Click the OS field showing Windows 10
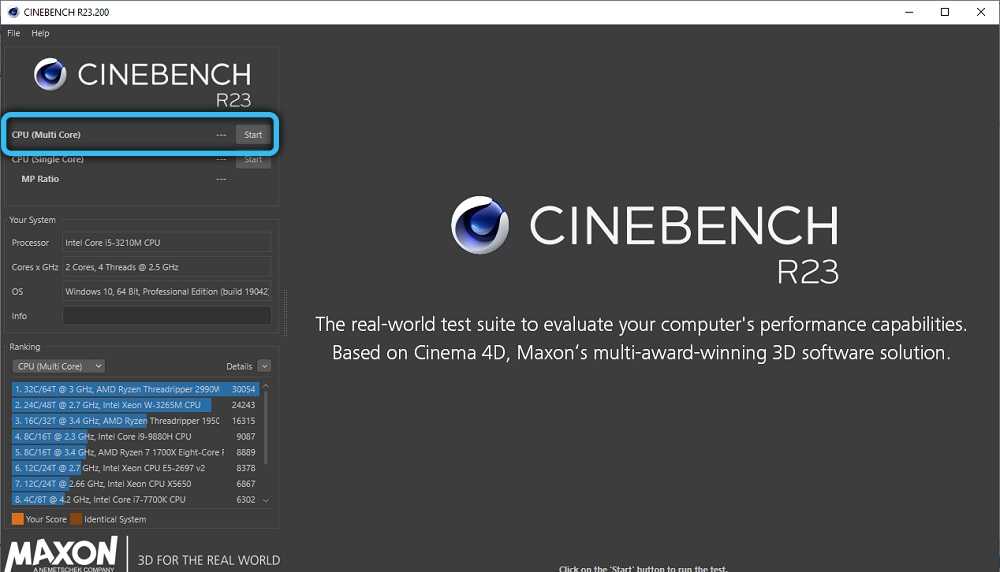The height and width of the screenshot is (572, 1000). [x=166, y=291]
